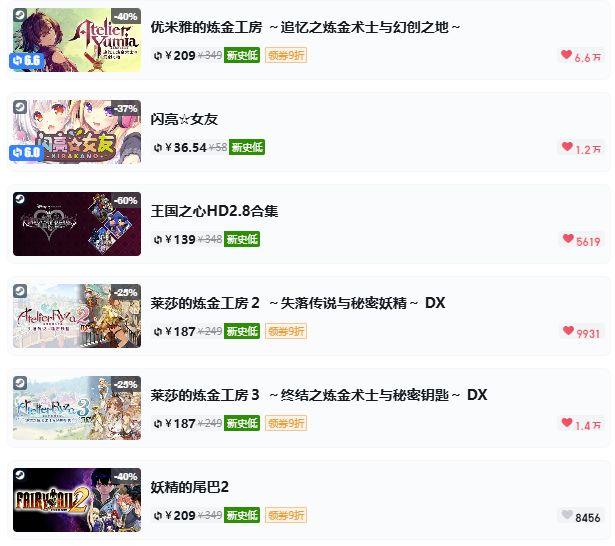The height and width of the screenshot is (546, 615).
Task: Open 莱莎的炼金工房 3 DX game title
Action: point(318,395)
